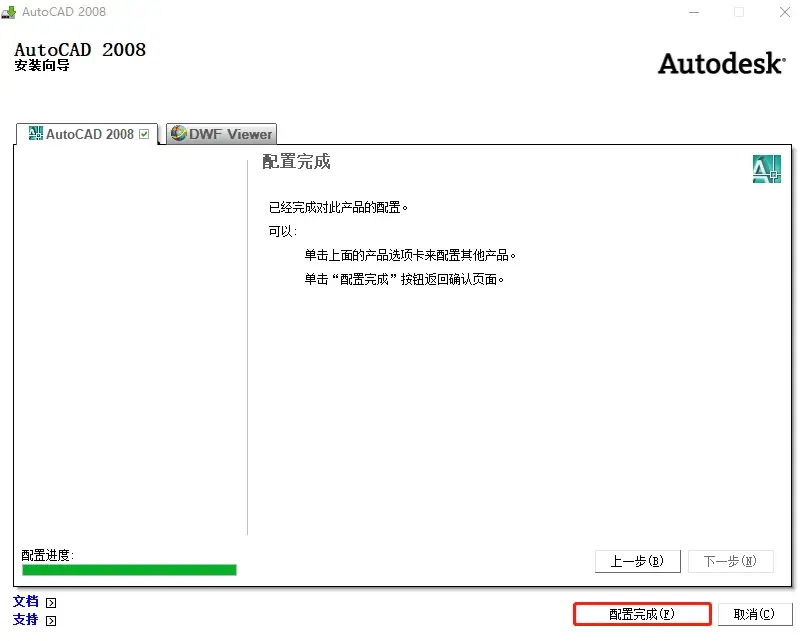805x641 pixels.
Task: Click the 可以: text line
Action: [x=282, y=231]
